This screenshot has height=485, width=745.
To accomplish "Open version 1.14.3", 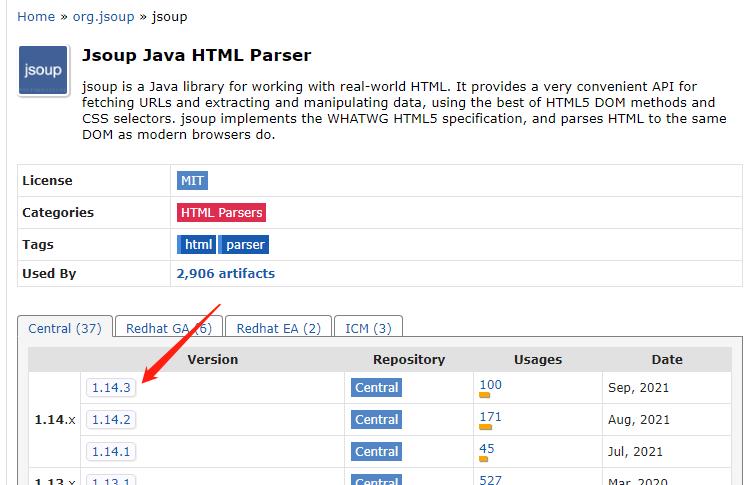I will point(111,388).
